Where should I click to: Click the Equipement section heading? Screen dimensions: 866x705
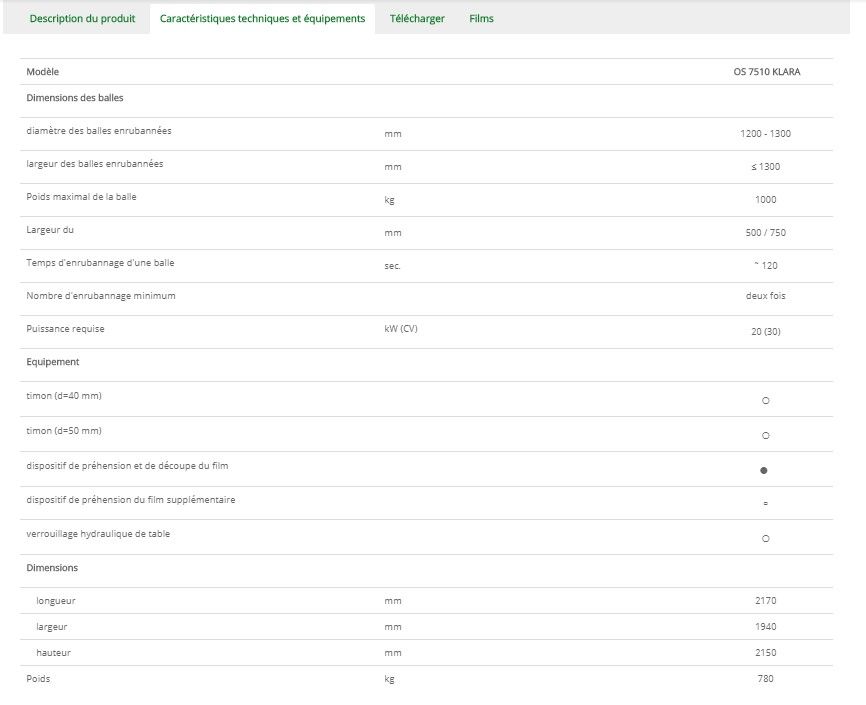[53, 362]
